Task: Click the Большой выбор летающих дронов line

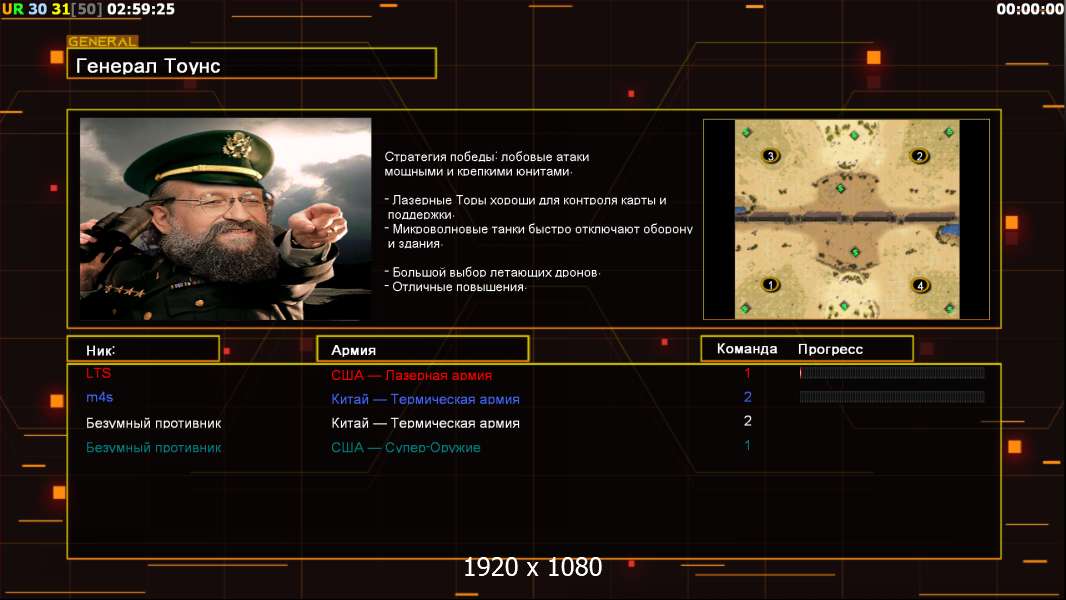Action: click(492, 272)
